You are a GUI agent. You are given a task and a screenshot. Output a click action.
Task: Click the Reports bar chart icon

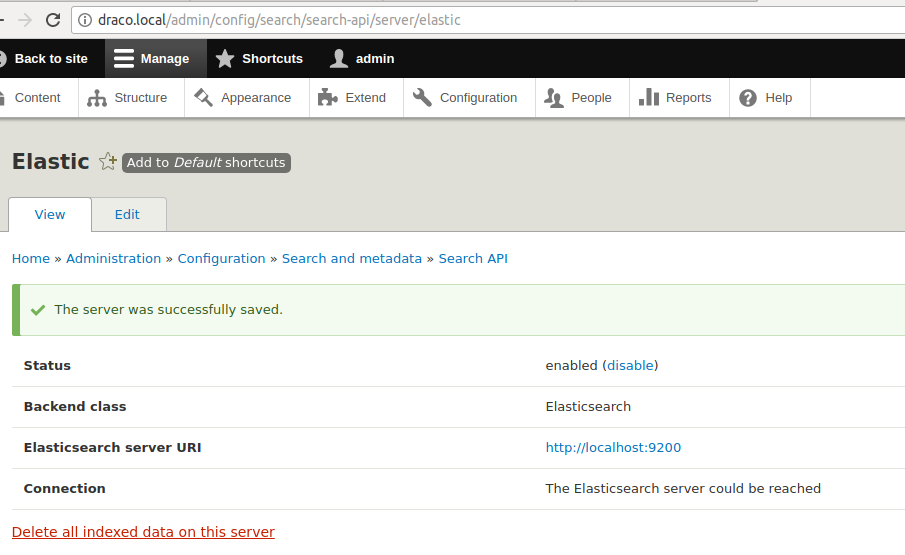tap(648, 98)
